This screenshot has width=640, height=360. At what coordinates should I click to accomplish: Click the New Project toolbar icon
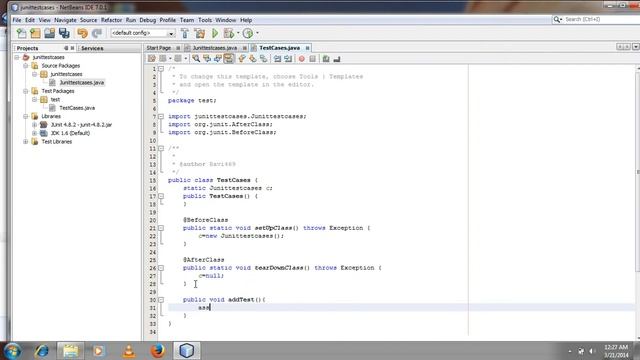tap(36, 33)
